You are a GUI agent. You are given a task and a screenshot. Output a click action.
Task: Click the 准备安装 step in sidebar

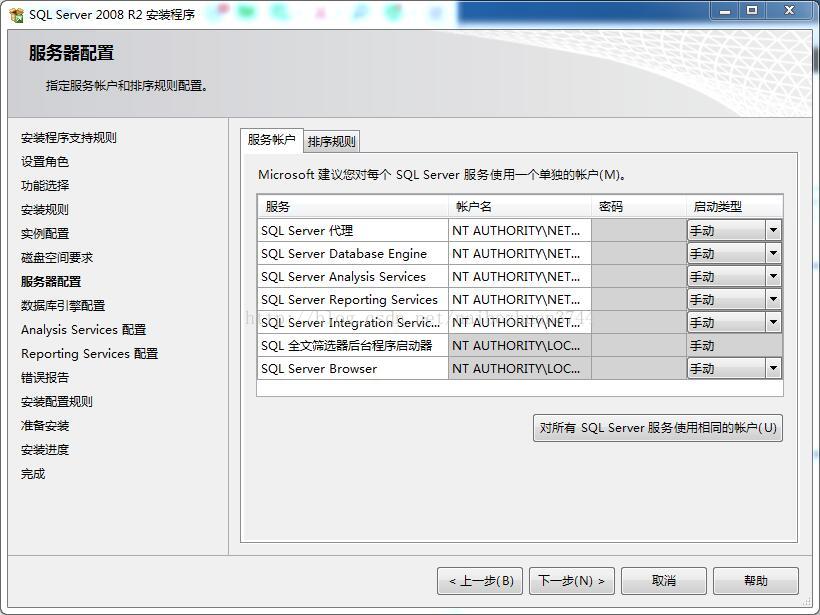[44, 426]
